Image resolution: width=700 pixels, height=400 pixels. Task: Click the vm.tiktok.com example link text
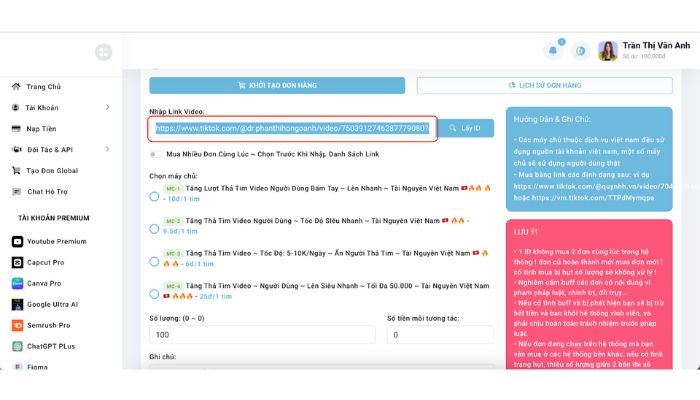(593, 198)
